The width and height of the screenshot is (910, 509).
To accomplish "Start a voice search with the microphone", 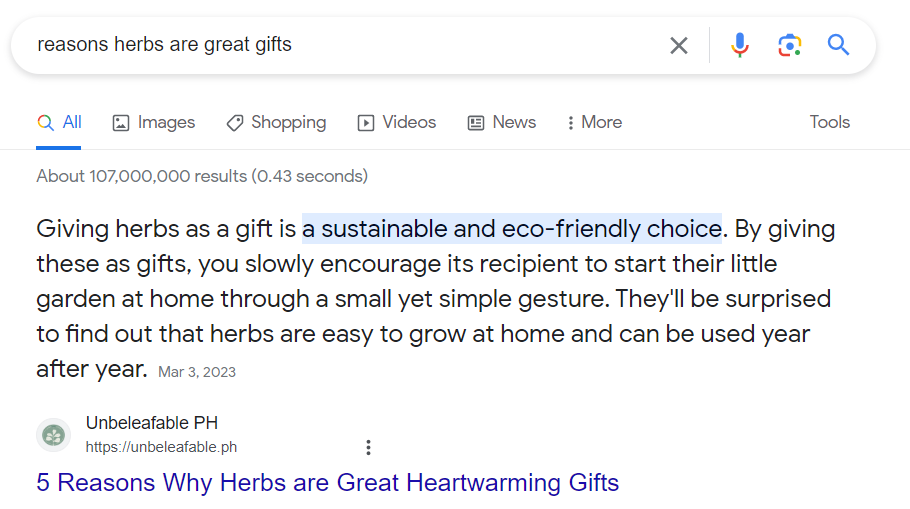I will [x=740, y=45].
